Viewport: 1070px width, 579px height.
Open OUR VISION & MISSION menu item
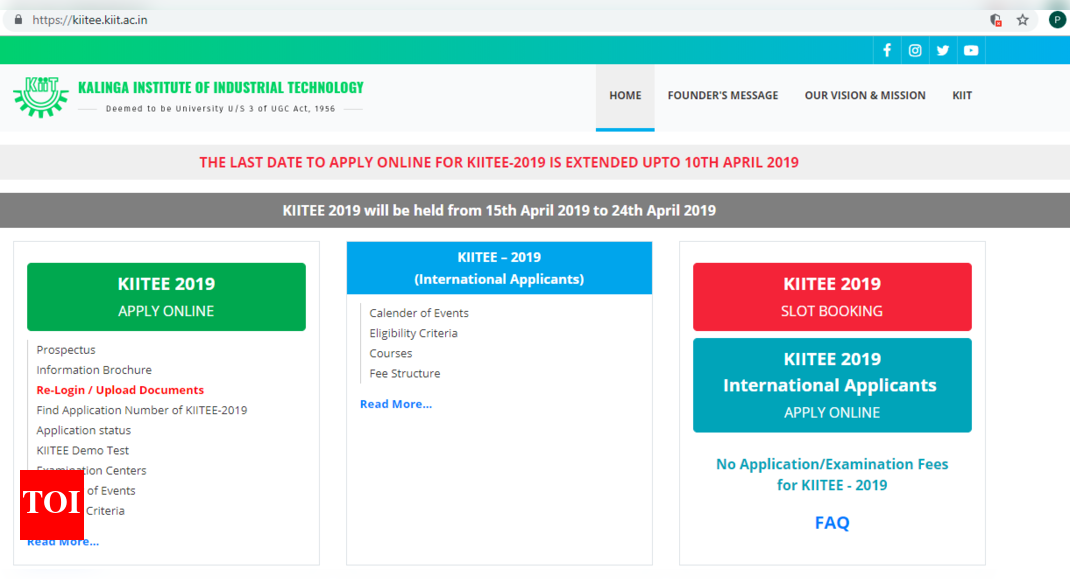865,96
